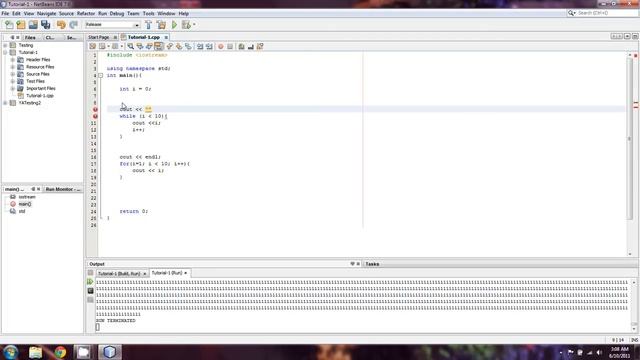Click the Save All toolbar icon
640x360 pixels.
(45, 24)
